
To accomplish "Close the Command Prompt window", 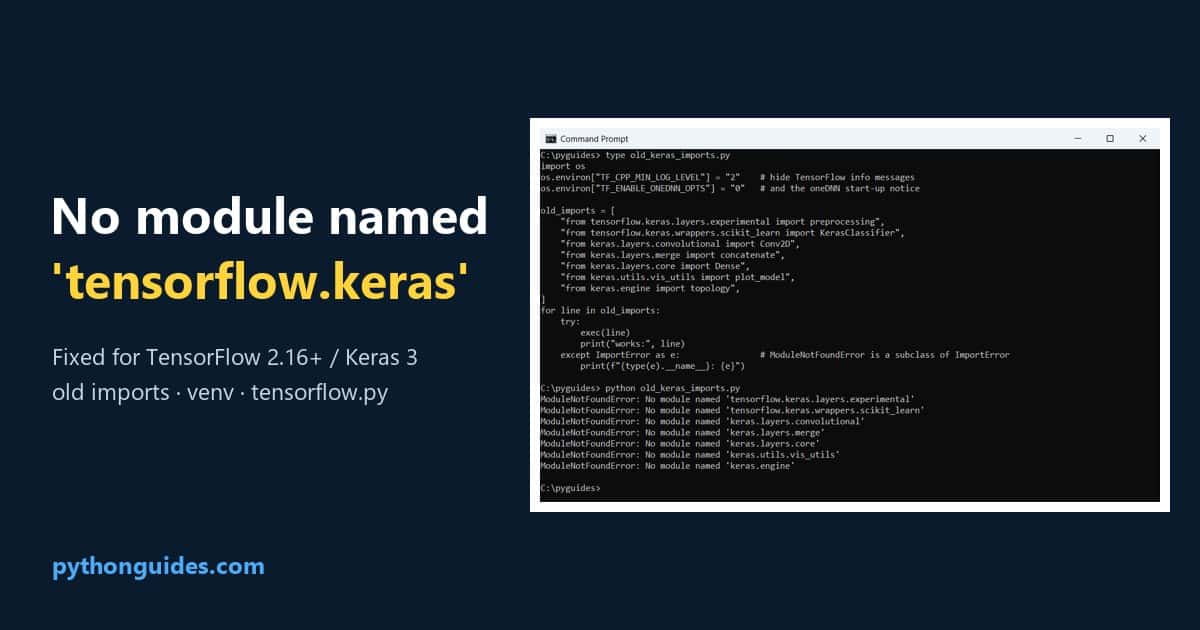I will 1142,139.
